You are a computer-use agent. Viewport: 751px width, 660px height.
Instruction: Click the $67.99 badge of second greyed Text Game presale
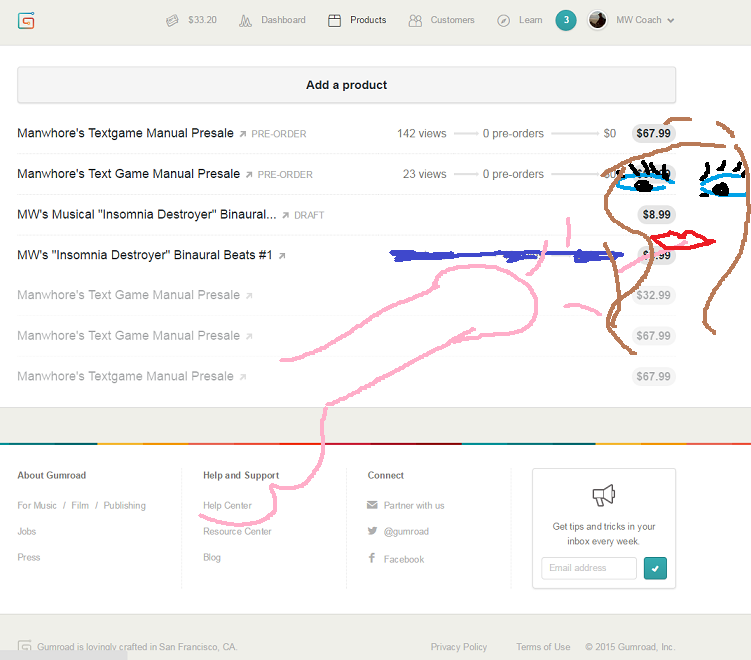click(x=653, y=336)
